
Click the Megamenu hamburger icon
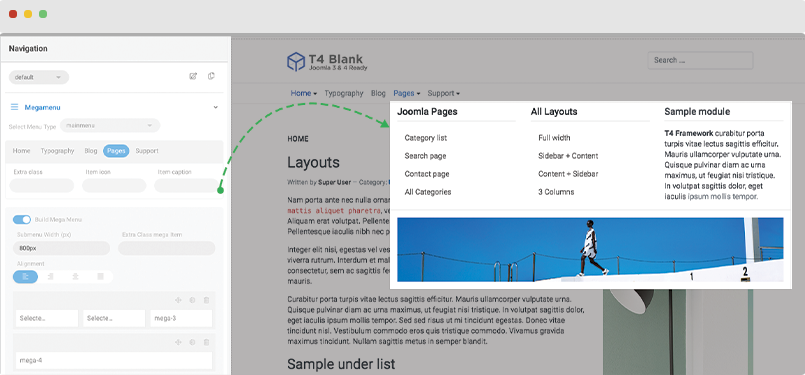14,107
